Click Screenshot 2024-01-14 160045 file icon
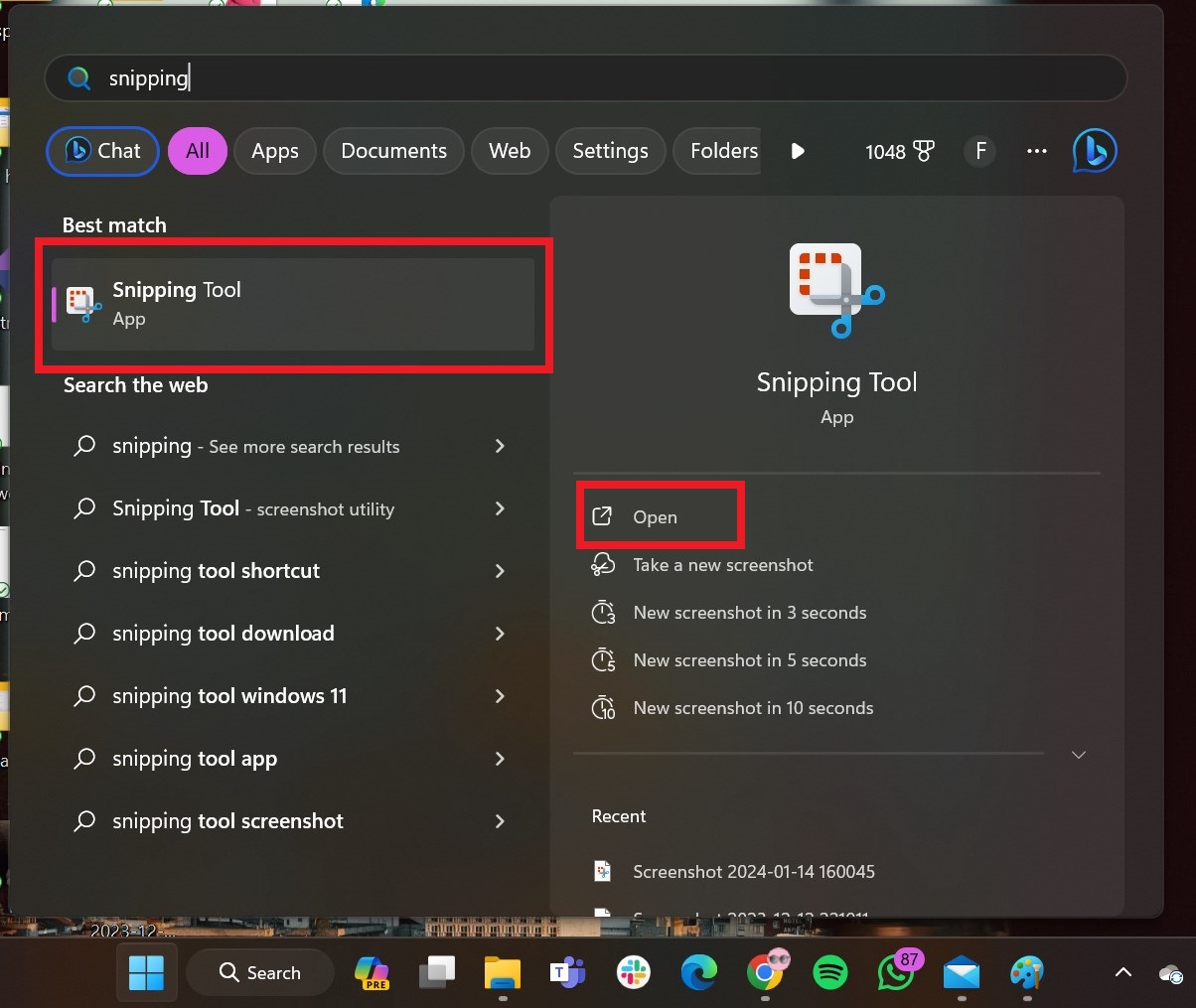The width and height of the screenshot is (1196, 1008). 602,871
